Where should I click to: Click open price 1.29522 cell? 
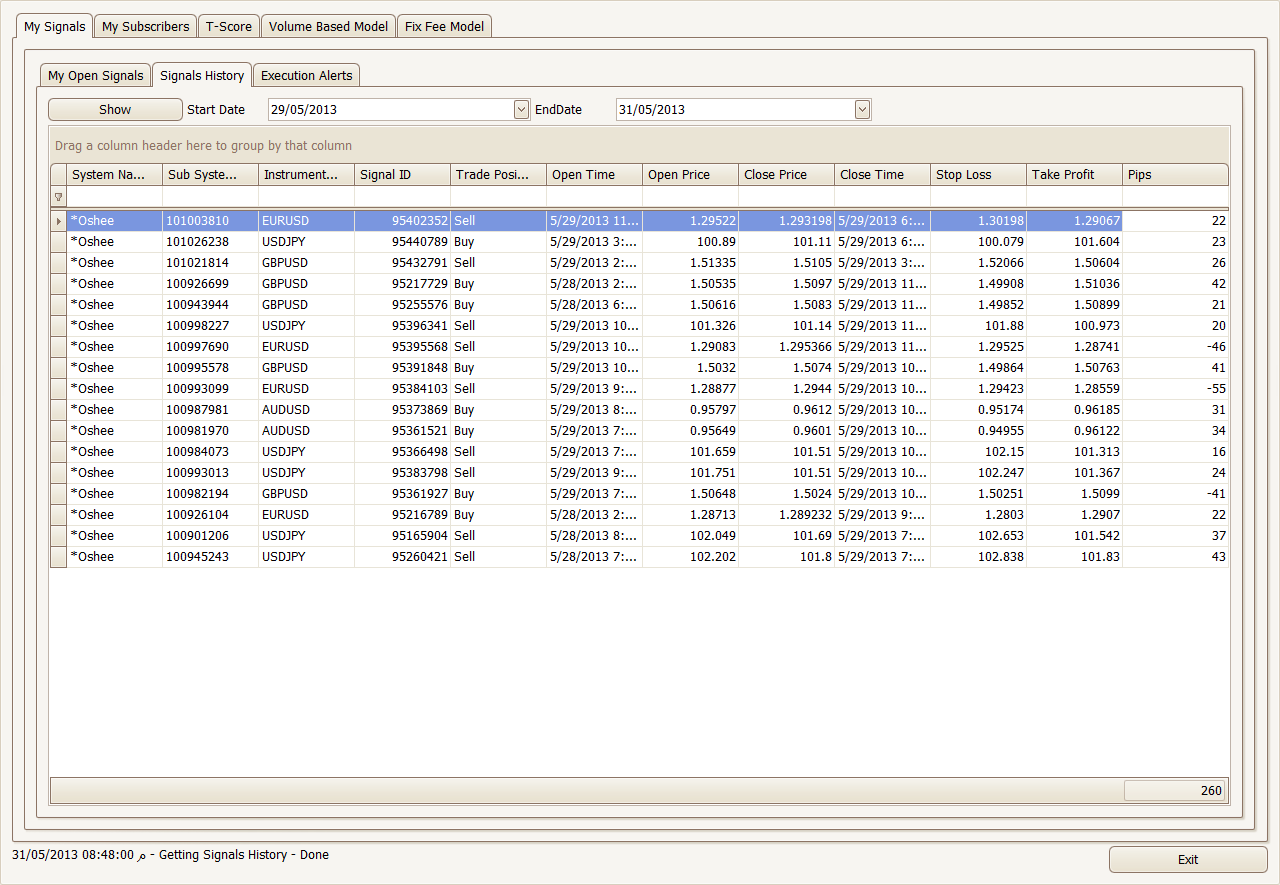coord(690,221)
